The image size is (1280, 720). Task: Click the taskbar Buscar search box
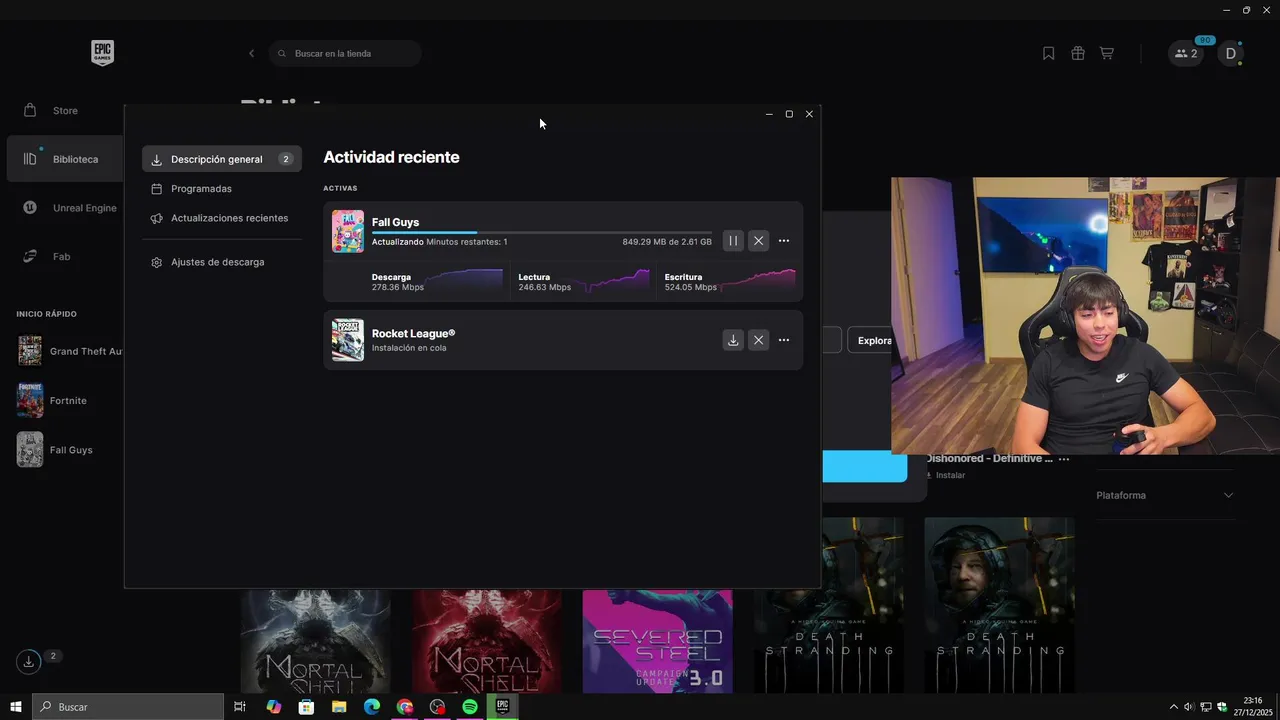tap(128, 707)
